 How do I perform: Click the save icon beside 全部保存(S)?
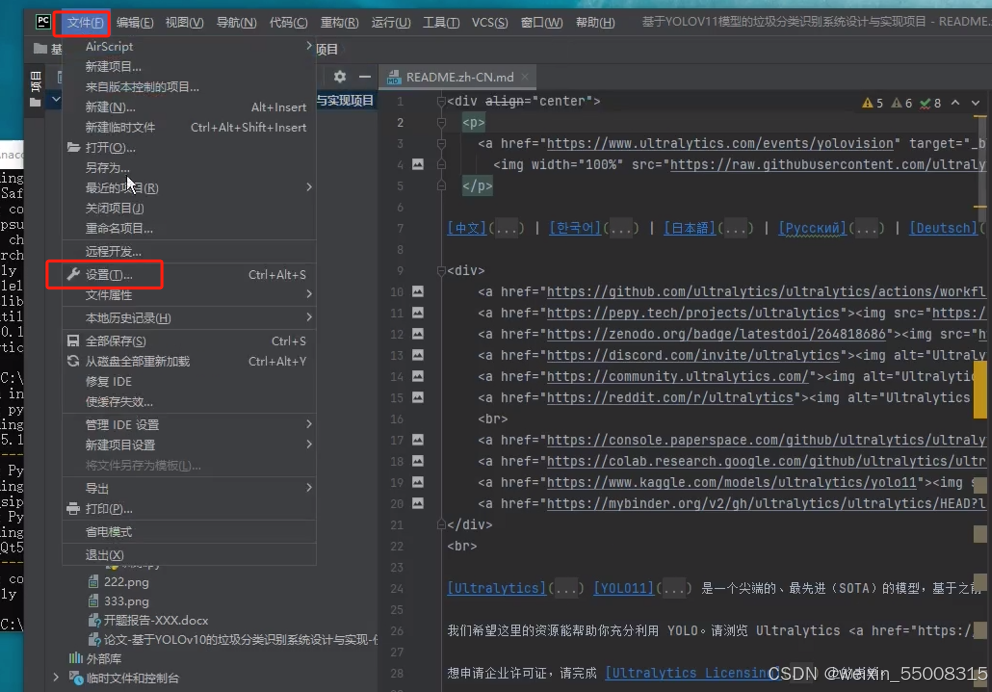click(x=73, y=341)
